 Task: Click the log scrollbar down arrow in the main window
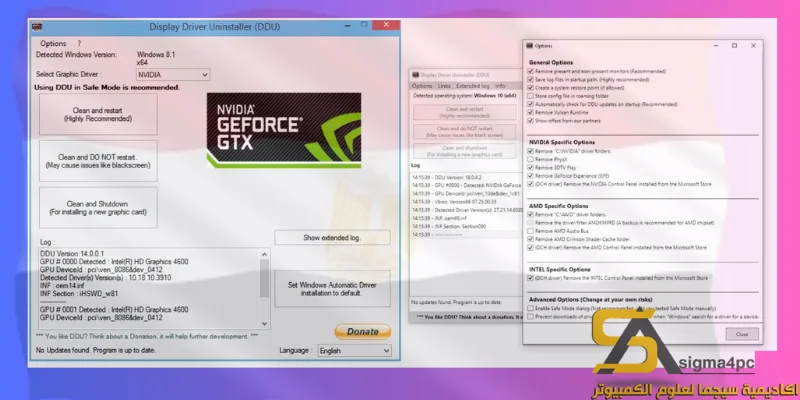pyautogui.click(x=264, y=323)
